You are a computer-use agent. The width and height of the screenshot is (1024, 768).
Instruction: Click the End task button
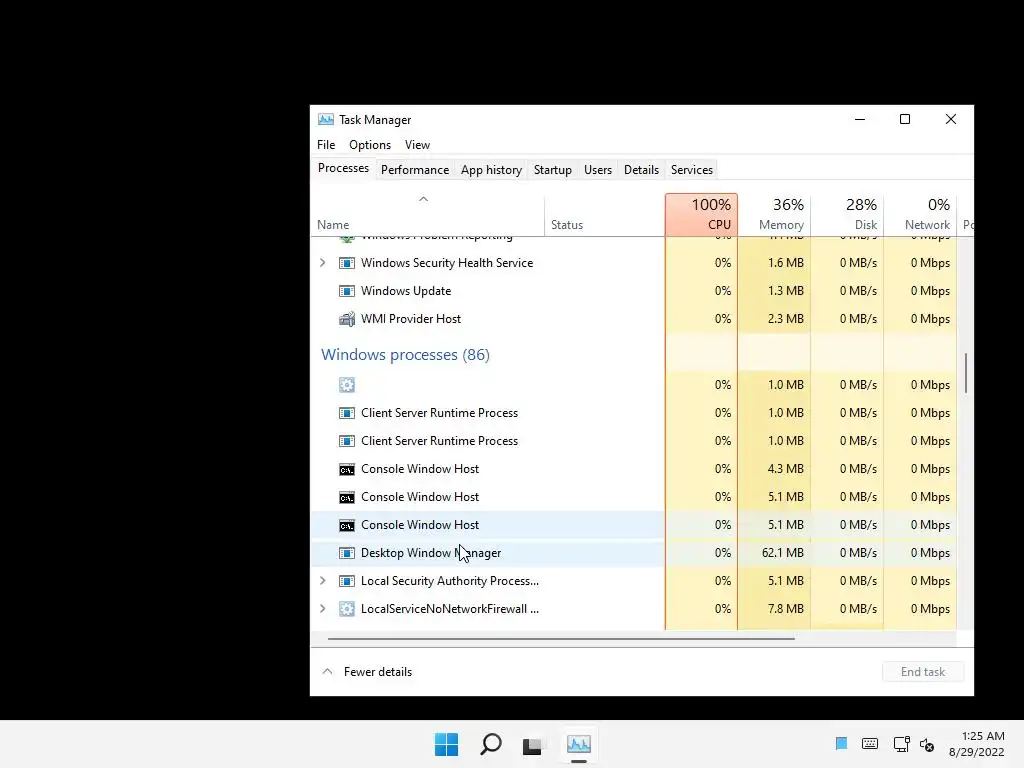(x=923, y=672)
